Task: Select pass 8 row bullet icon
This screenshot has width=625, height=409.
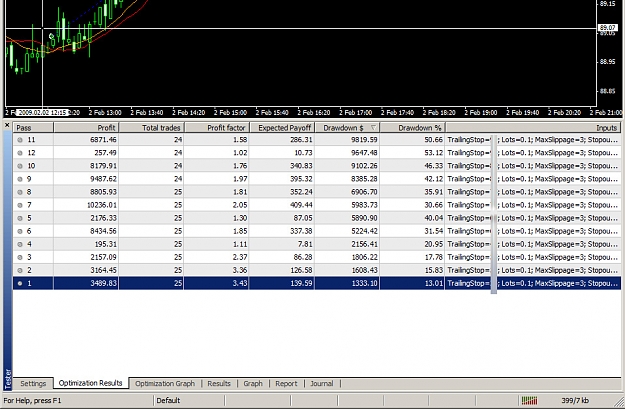Action: pyautogui.click(x=20, y=192)
